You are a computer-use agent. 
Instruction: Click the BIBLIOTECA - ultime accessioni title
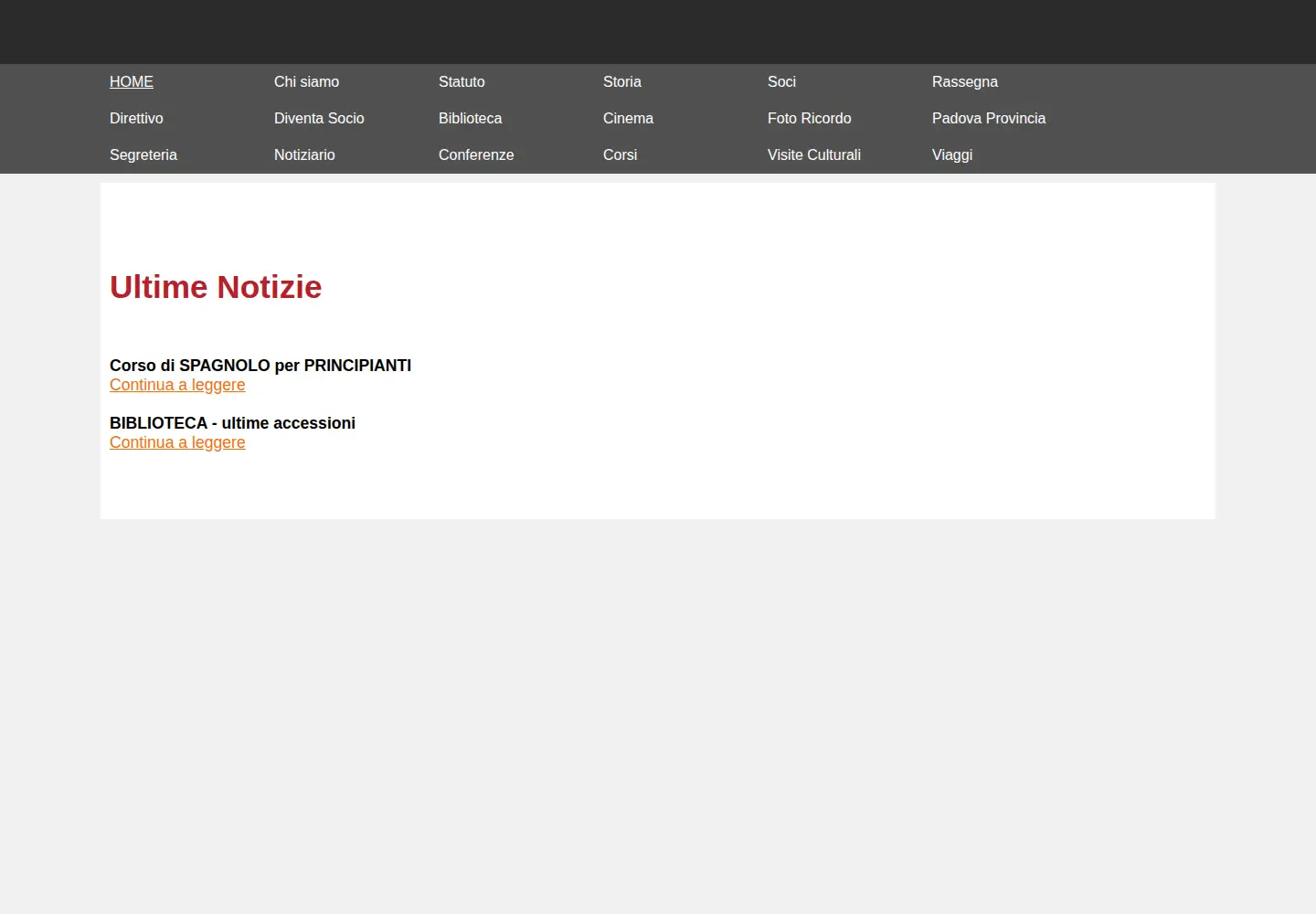click(232, 423)
